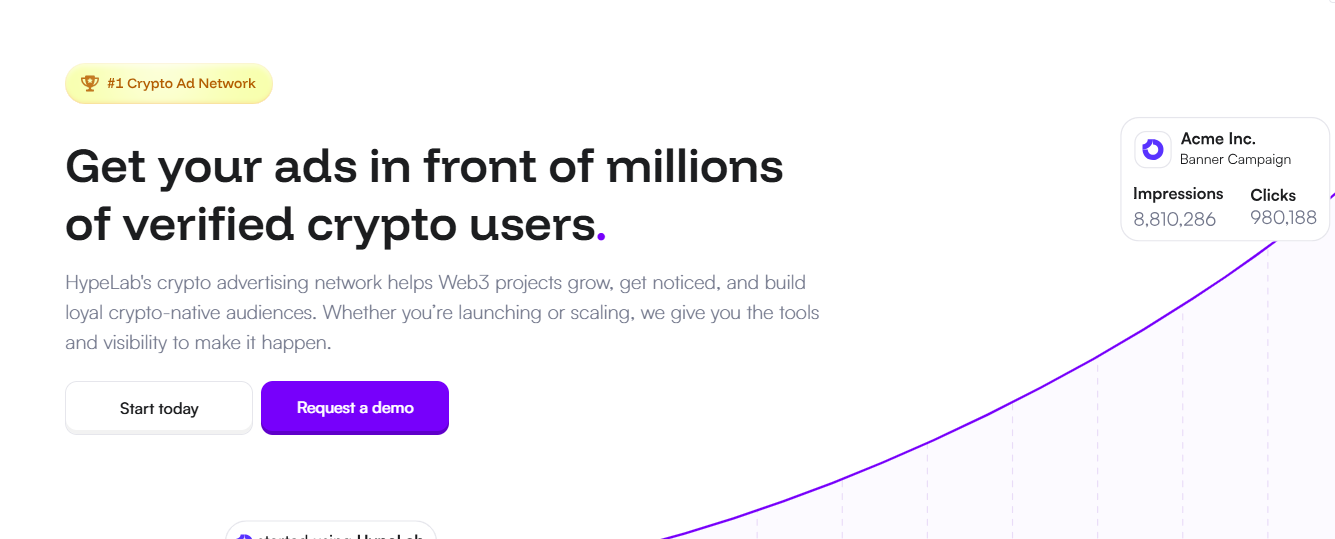Select the Acme Inc. company name
The height and width of the screenshot is (539, 1335).
pos(1217,139)
